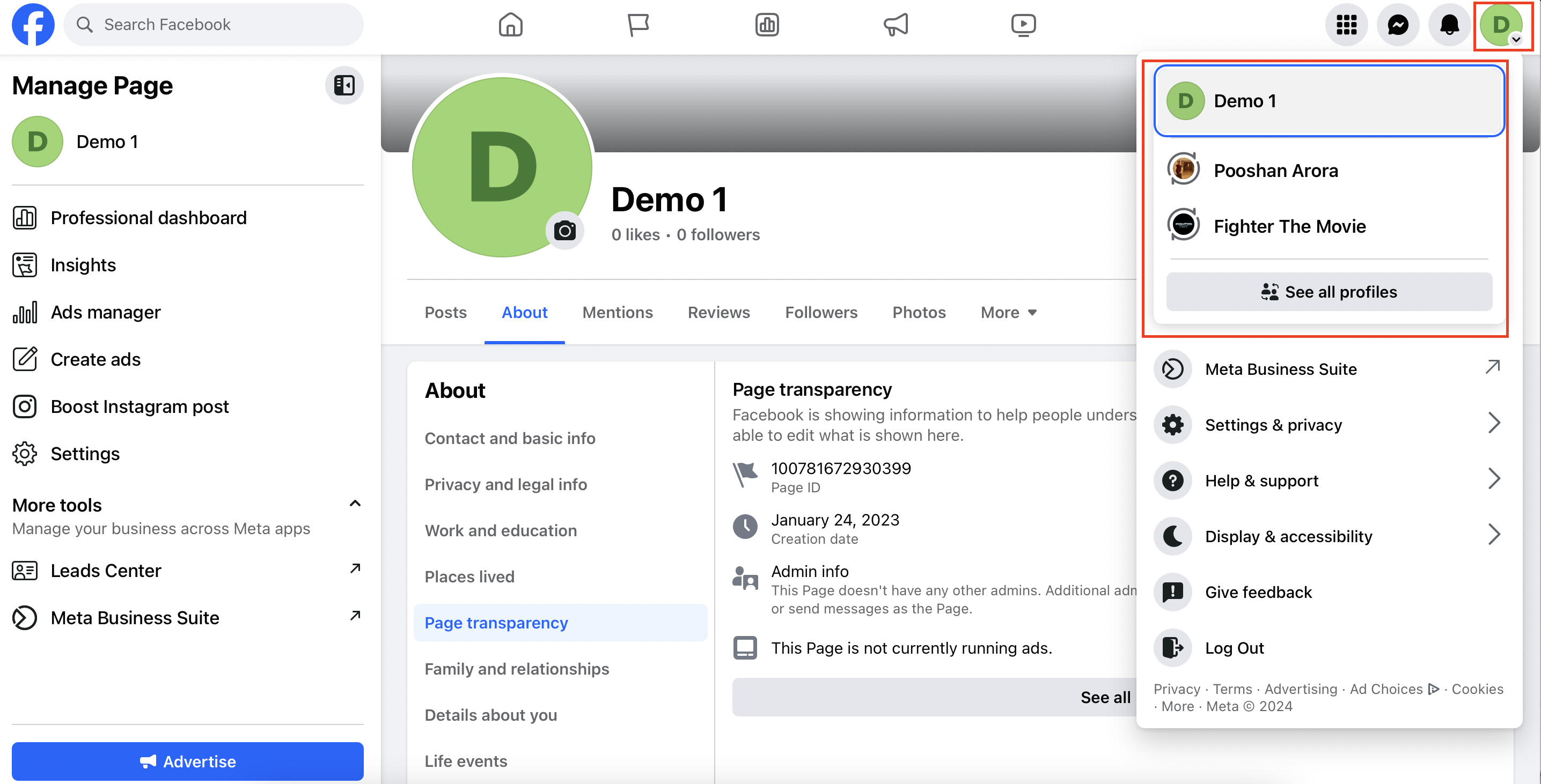Click the See all profiles button
Viewport: 1541px width, 784px height.
[1329, 292]
